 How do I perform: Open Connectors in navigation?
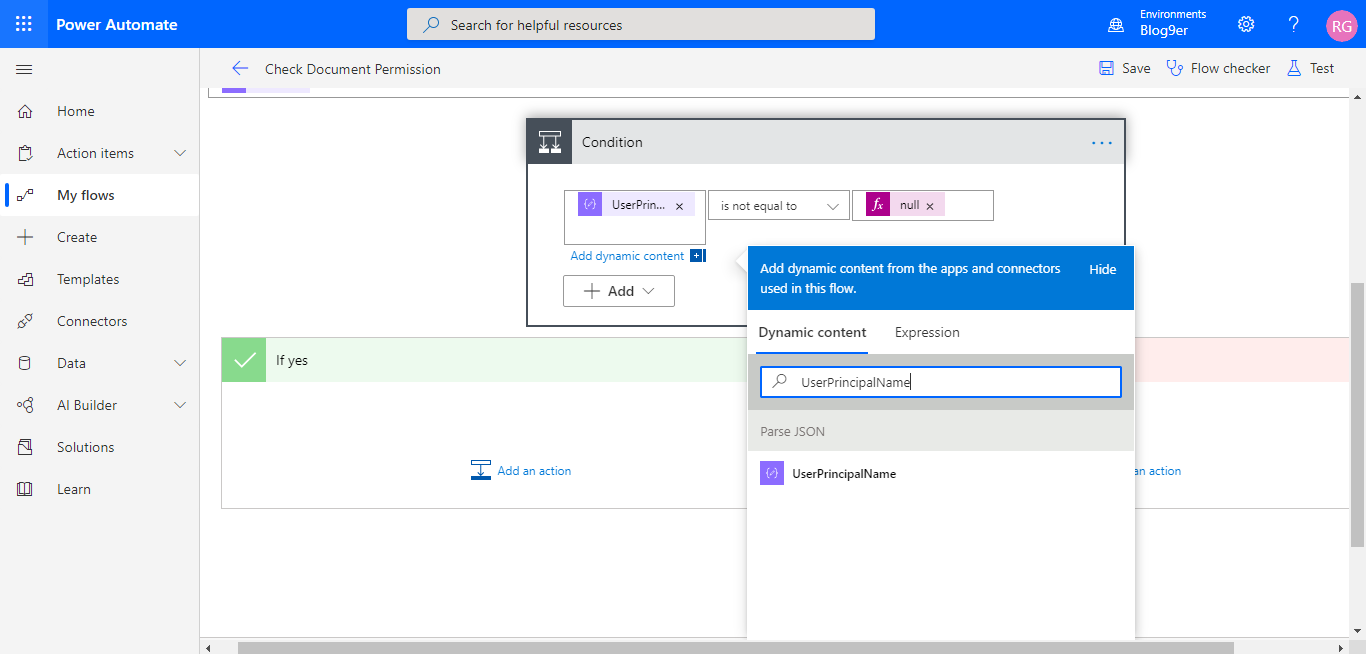pos(99,321)
